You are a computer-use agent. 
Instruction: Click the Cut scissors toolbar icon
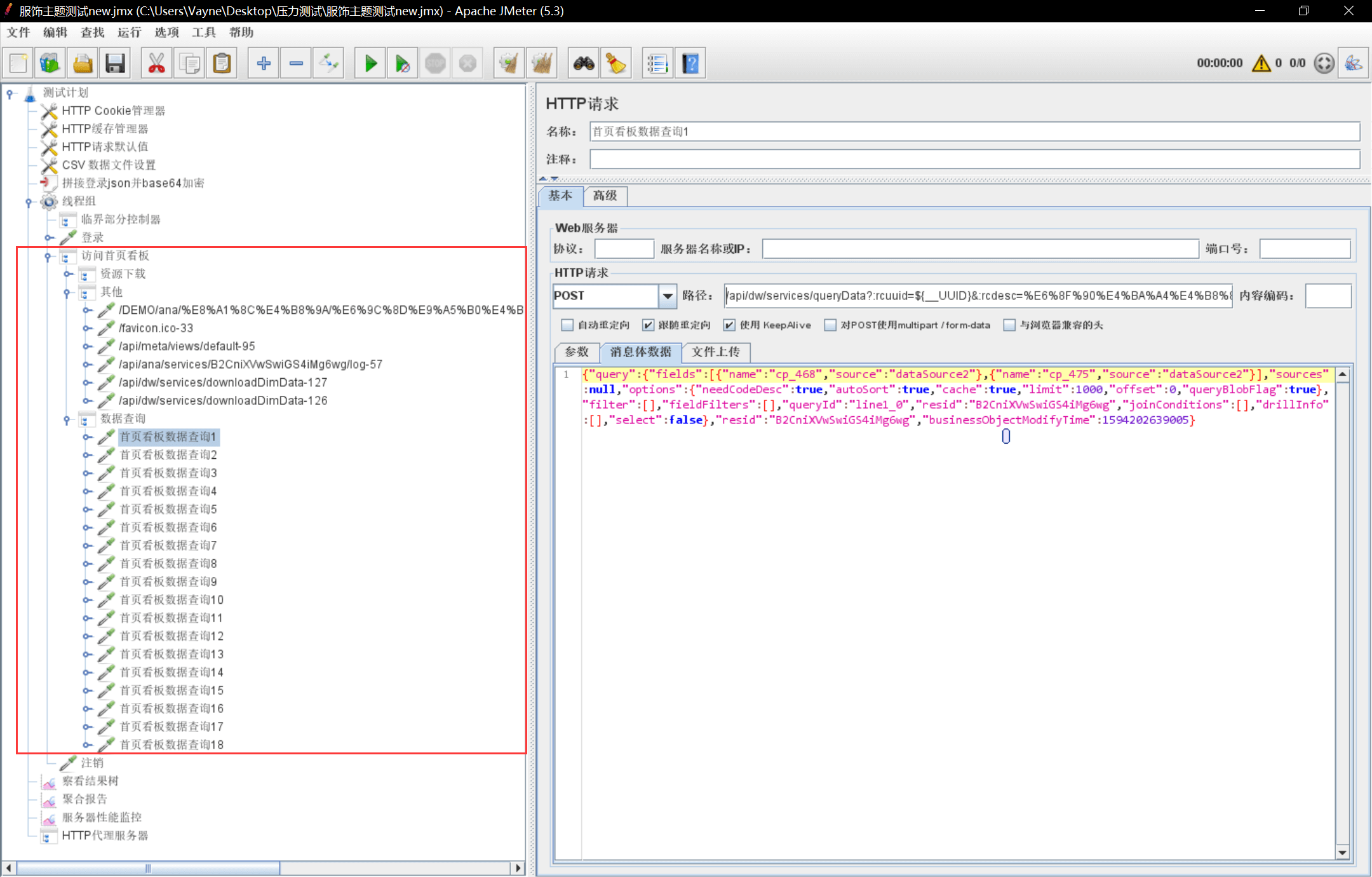(x=156, y=64)
